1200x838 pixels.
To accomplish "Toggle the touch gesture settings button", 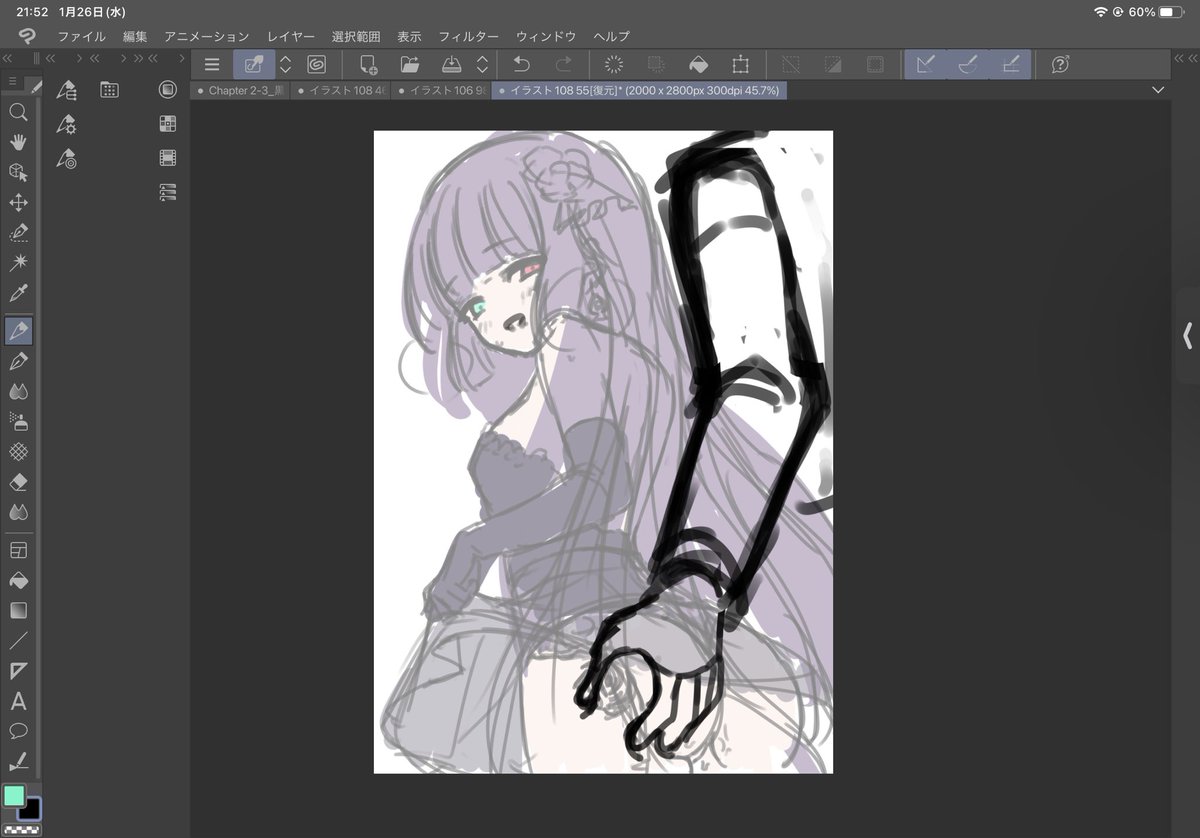I will click(x=253, y=65).
